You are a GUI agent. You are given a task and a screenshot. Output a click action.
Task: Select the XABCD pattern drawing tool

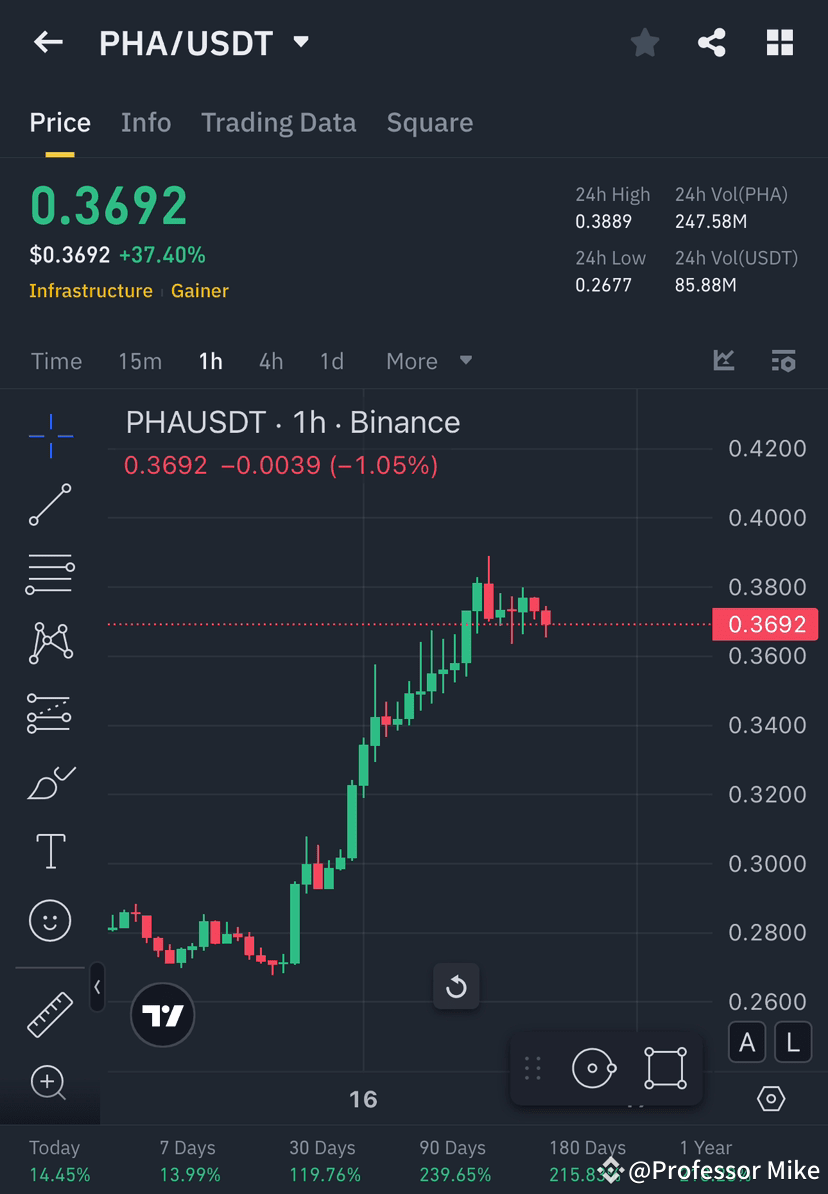pyautogui.click(x=50, y=643)
